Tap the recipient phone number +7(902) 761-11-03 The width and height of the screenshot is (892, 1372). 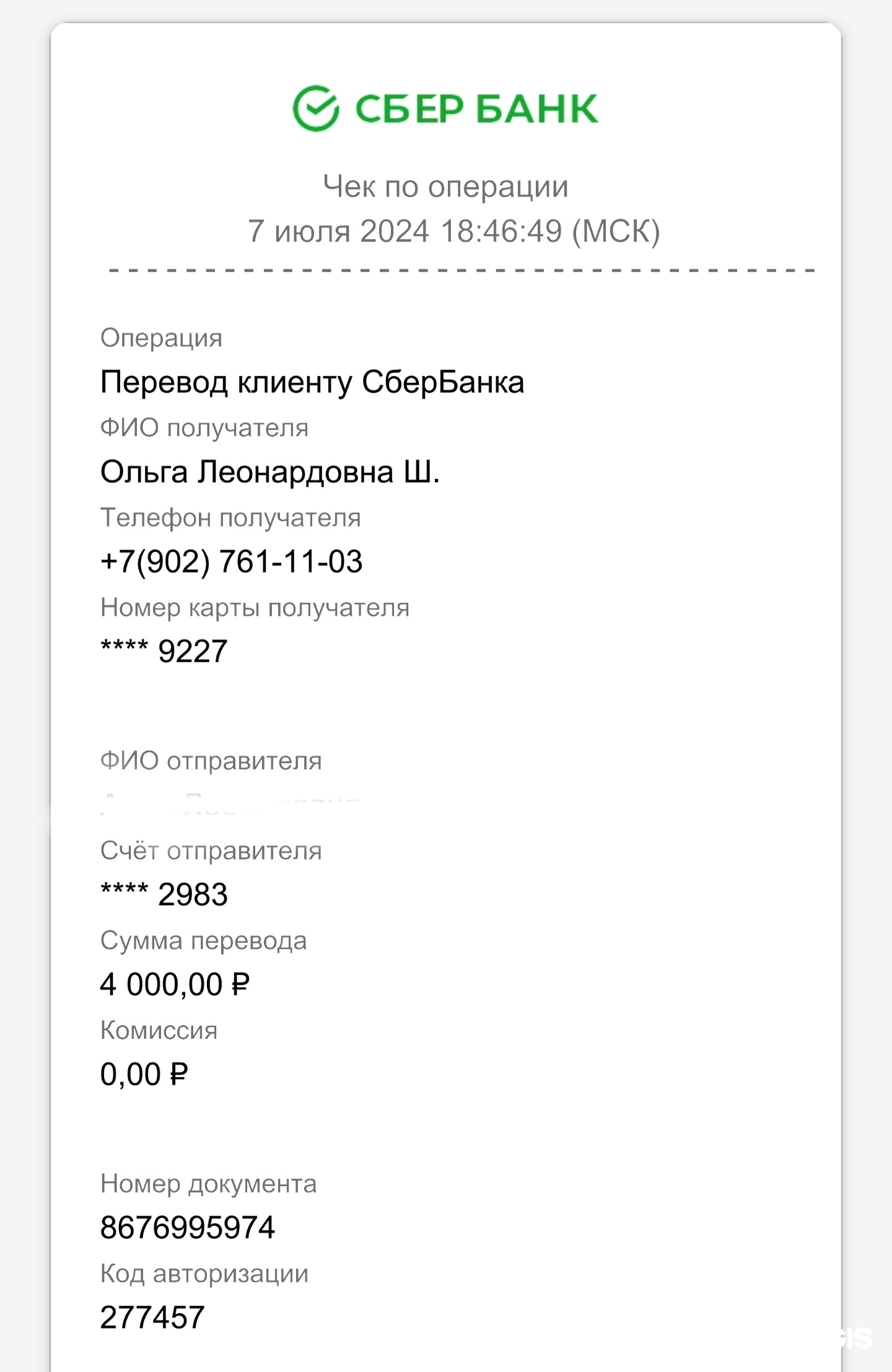coord(231,562)
